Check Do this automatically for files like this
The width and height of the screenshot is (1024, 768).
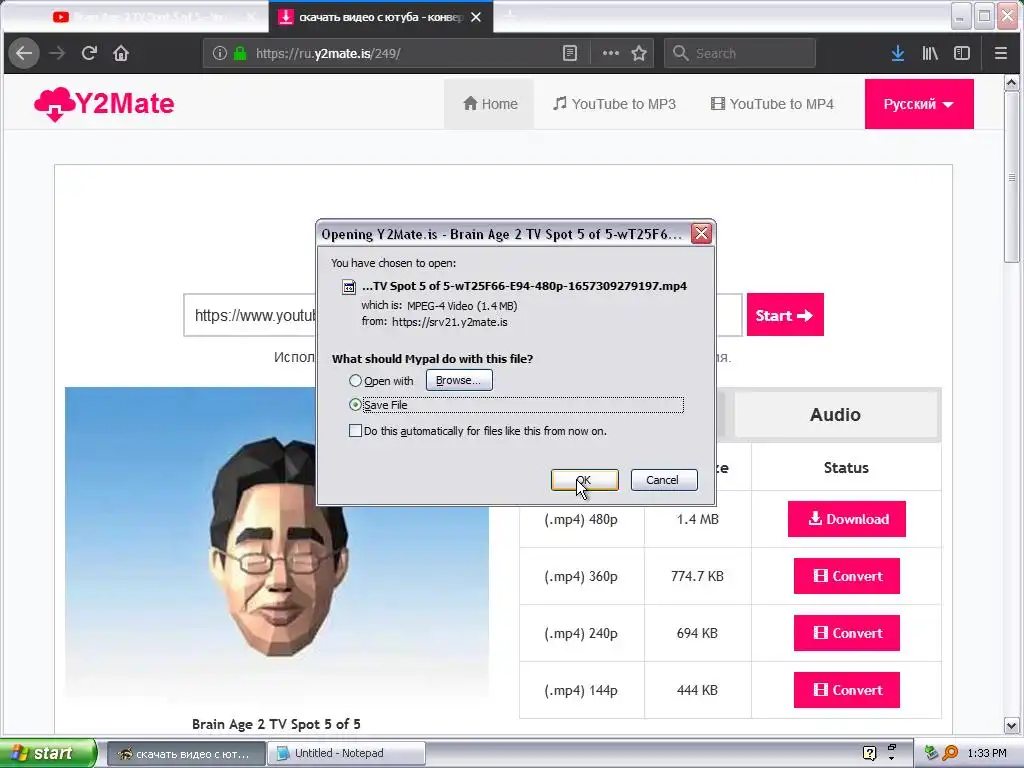[355, 431]
